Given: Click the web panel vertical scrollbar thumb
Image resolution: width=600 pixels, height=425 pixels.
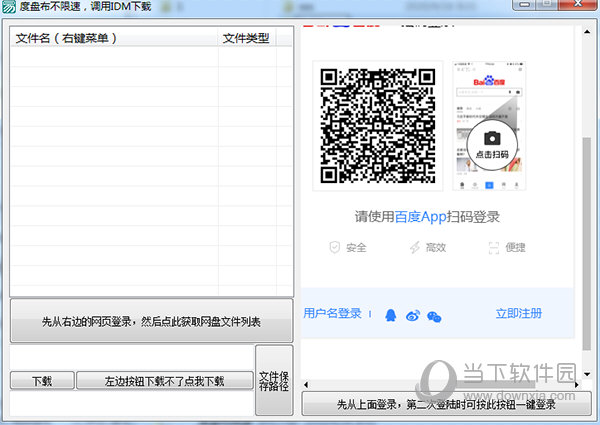Looking at the screenshot, I should pyautogui.click(x=587, y=244).
